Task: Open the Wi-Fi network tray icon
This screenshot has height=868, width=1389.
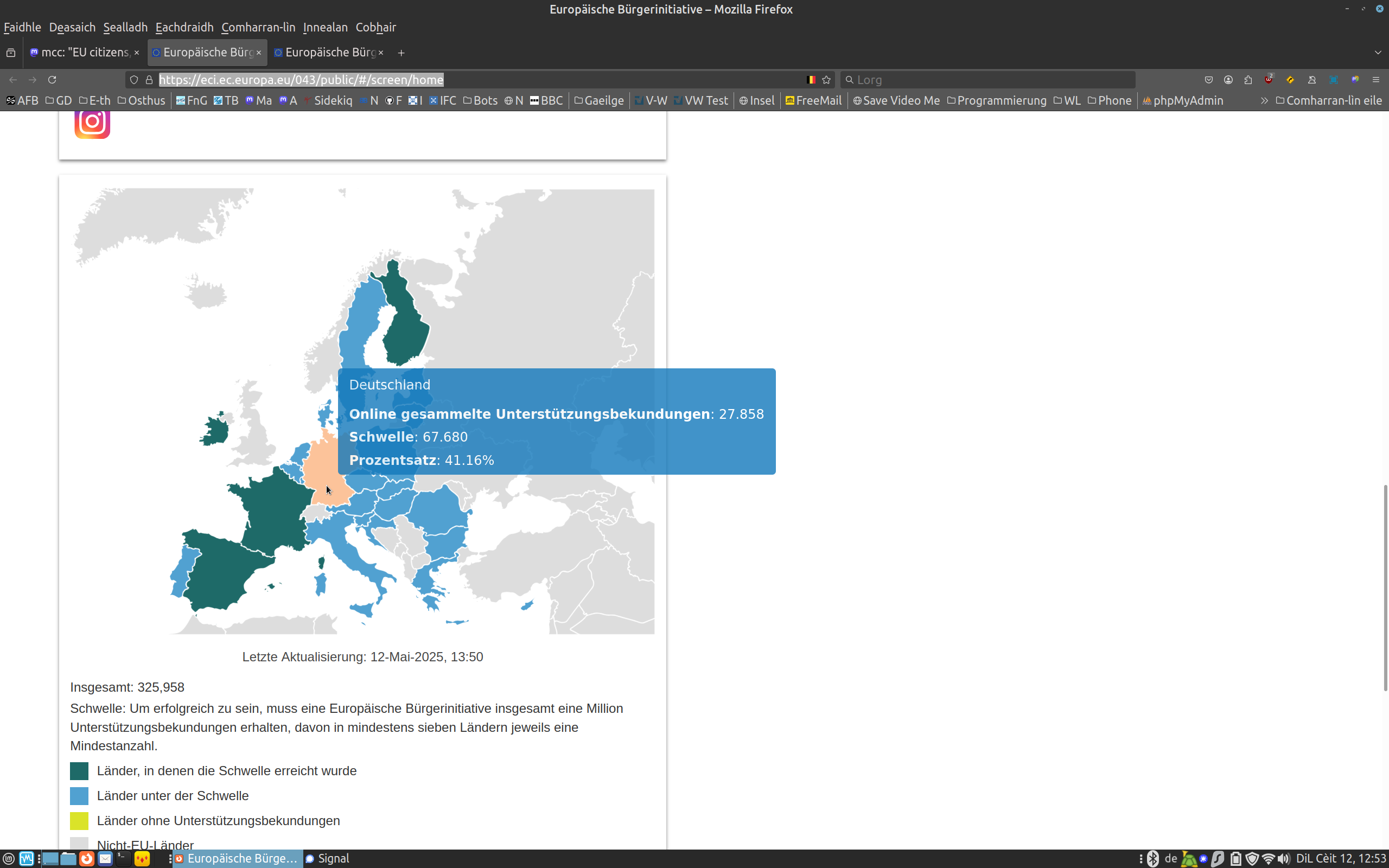Action: (x=1269, y=859)
